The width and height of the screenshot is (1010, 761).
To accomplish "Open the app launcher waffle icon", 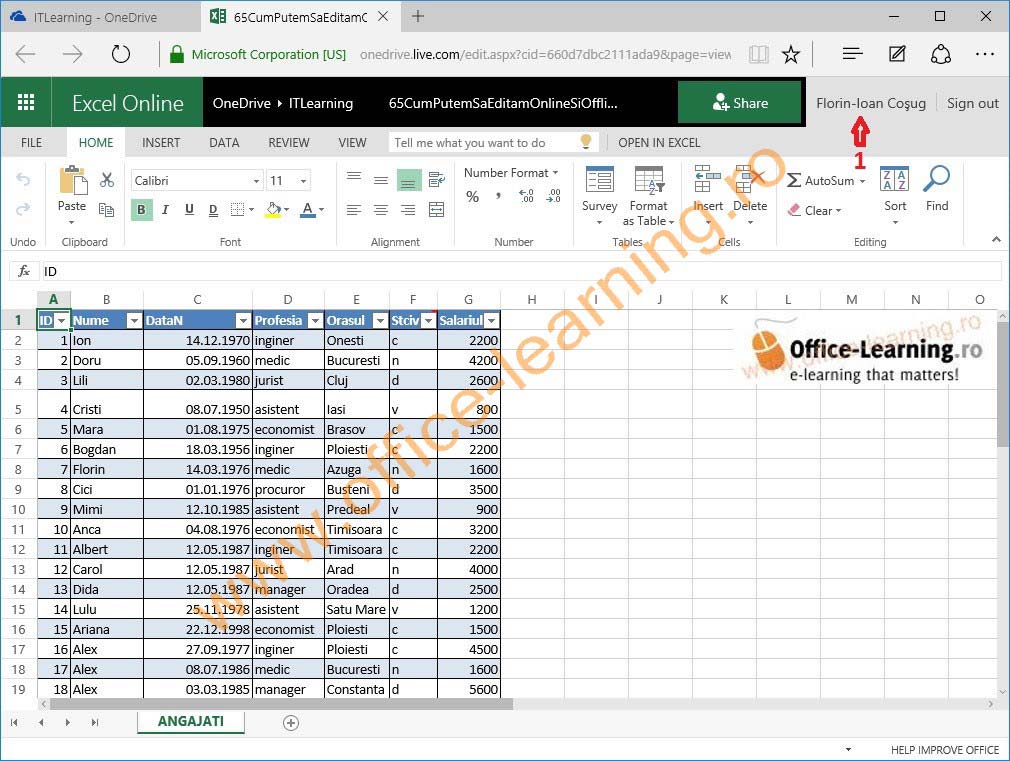I will coord(26,102).
